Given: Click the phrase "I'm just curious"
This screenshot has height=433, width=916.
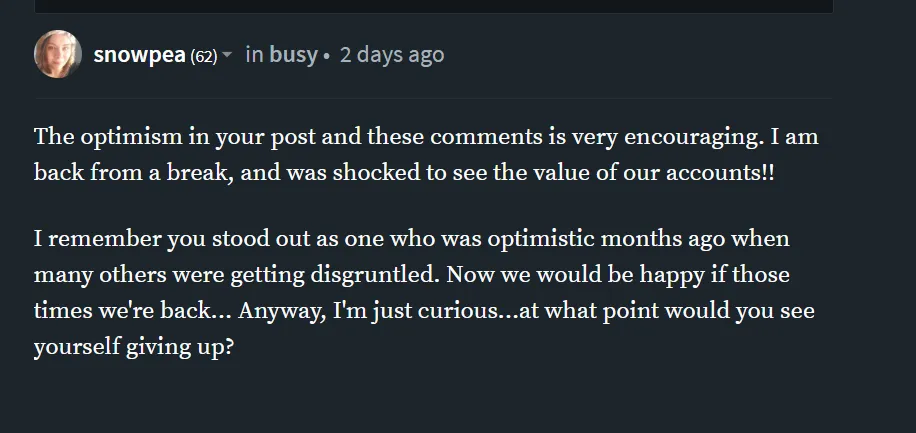Looking at the screenshot, I should (x=402, y=310).
